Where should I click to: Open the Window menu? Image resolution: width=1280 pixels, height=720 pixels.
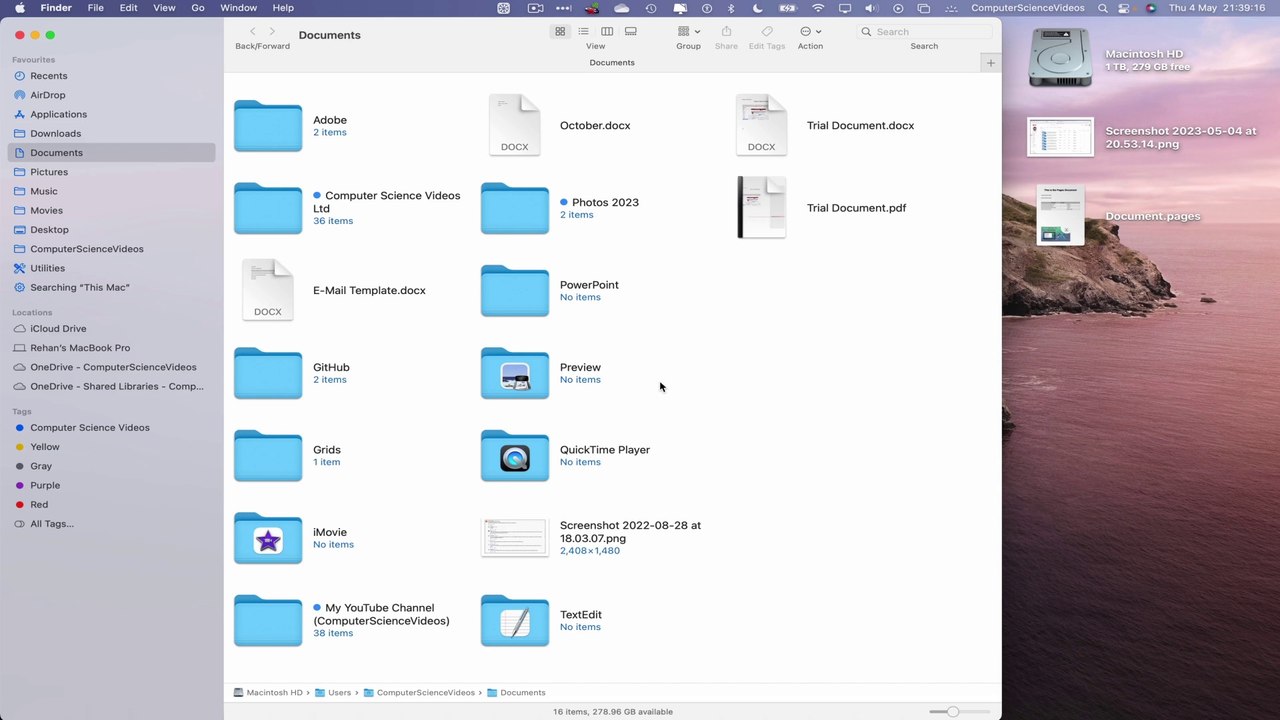[238, 8]
